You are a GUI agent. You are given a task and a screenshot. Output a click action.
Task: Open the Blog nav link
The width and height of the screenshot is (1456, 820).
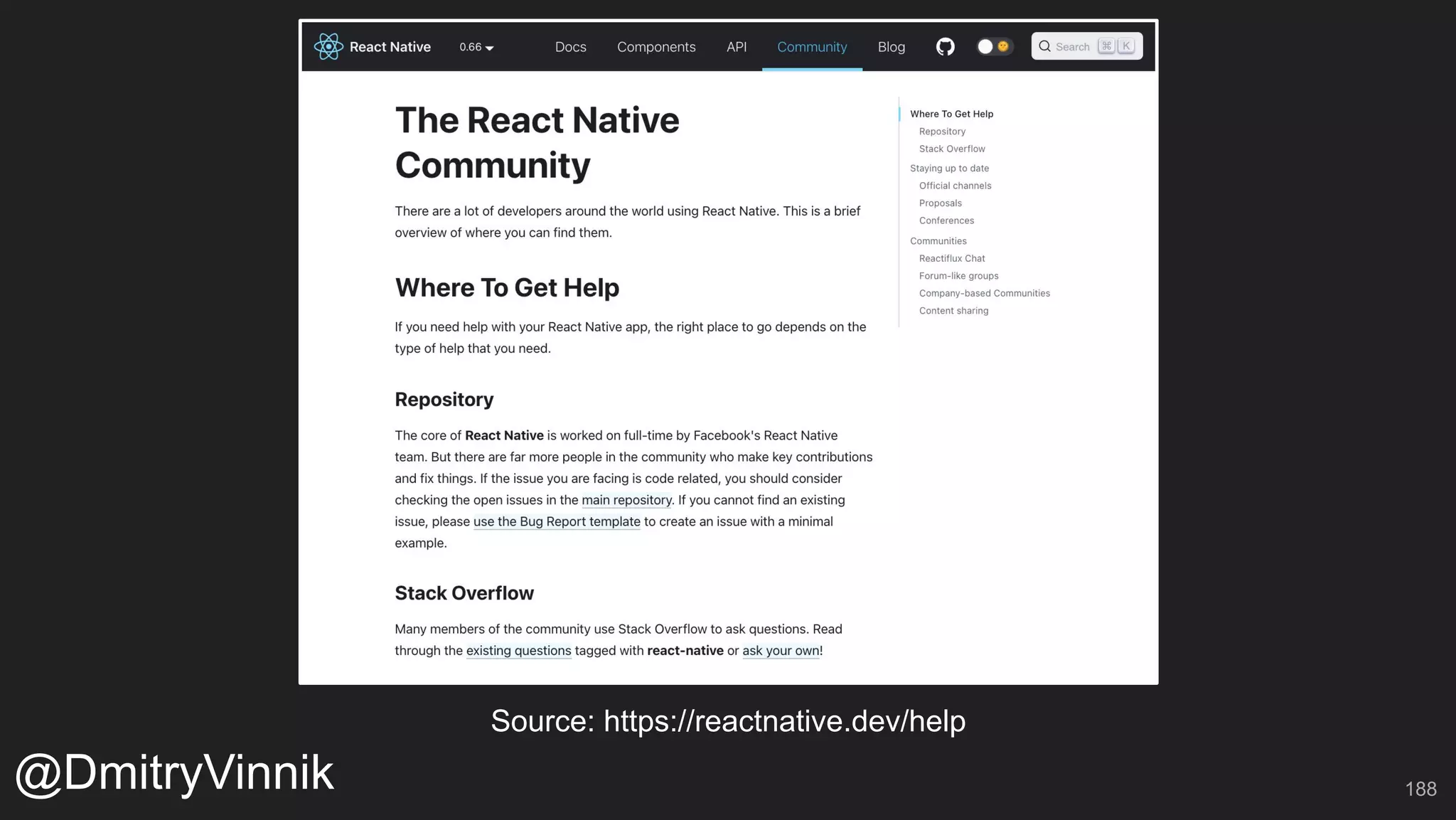click(x=892, y=47)
